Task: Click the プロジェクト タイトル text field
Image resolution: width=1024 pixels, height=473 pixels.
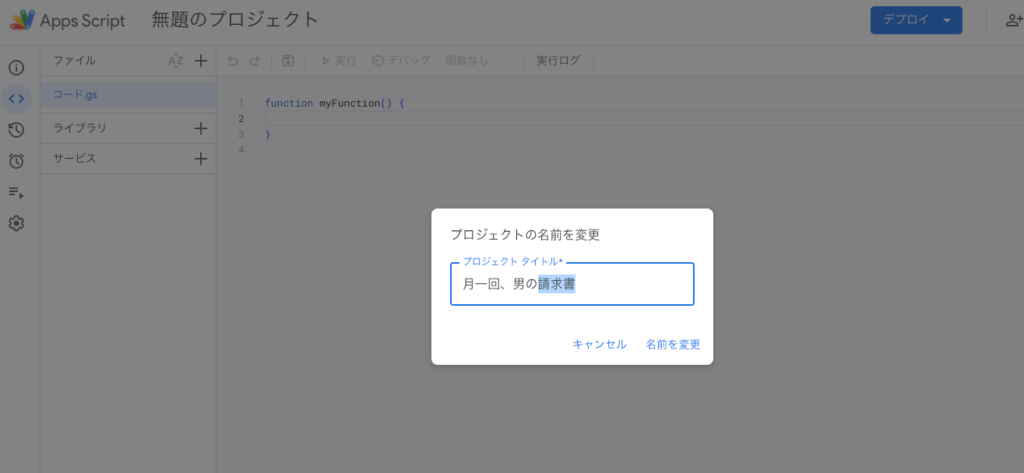Action: (x=572, y=285)
